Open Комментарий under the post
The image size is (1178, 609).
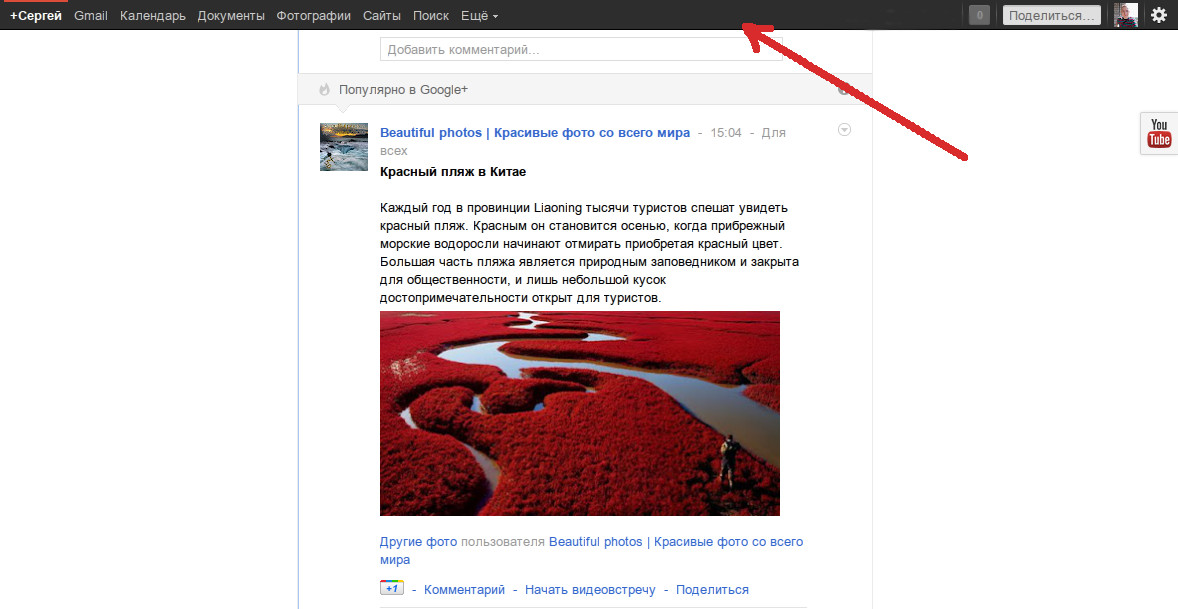(462, 589)
